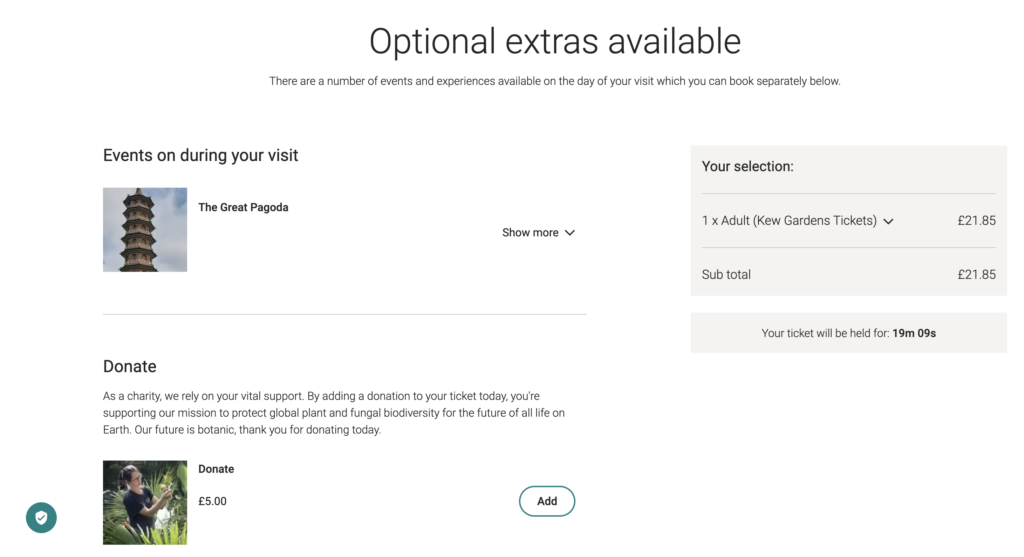Click the Donate section heading
The height and width of the screenshot is (557, 1024).
point(129,366)
